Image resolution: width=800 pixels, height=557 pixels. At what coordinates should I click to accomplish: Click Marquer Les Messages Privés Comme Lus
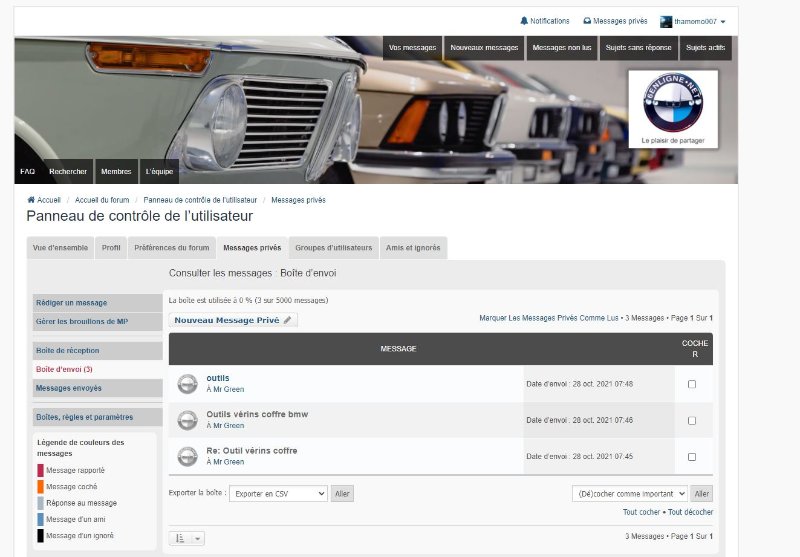tap(549, 318)
